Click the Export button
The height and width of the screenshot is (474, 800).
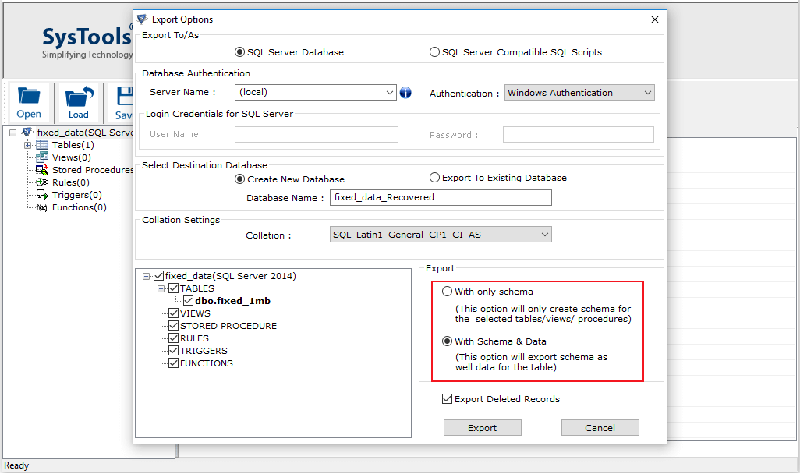483,428
